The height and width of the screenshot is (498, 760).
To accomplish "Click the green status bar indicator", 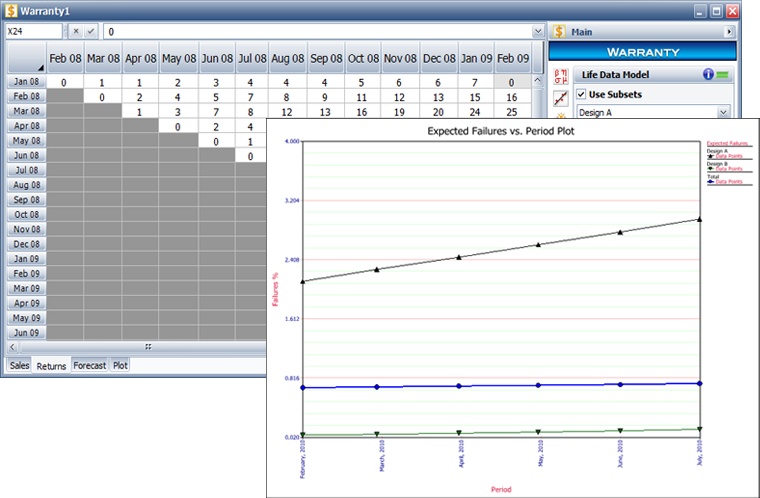I will (723, 75).
